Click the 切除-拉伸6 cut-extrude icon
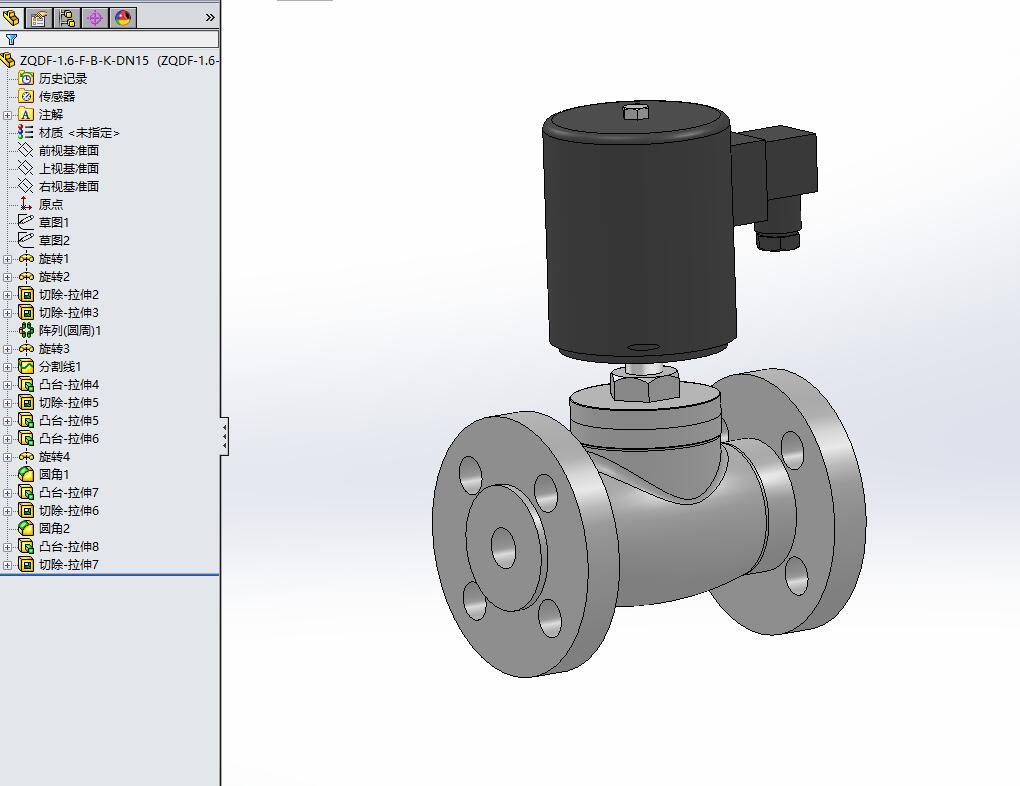Screen dimensions: 1020x786 pos(25,510)
